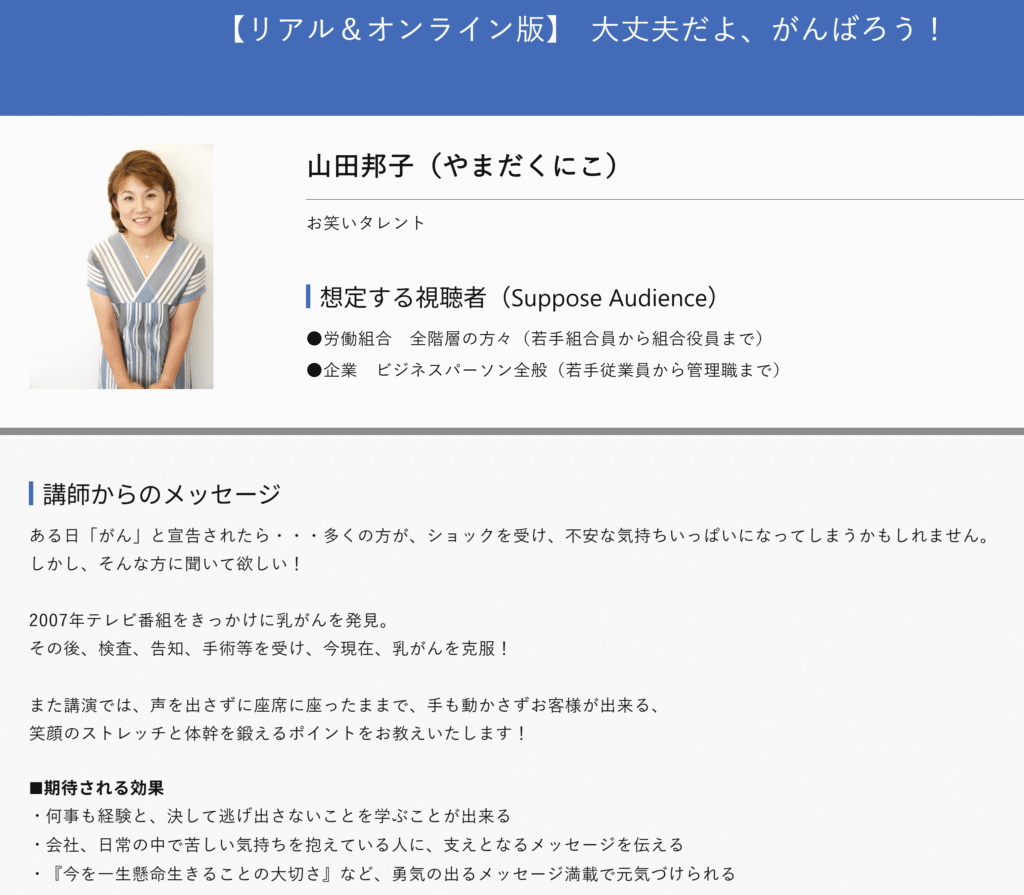Click the bullet 会社、日常の中で苦しい気持ち
The width and height of the screenshot is (1024, 895).
[x=357, y=845]
